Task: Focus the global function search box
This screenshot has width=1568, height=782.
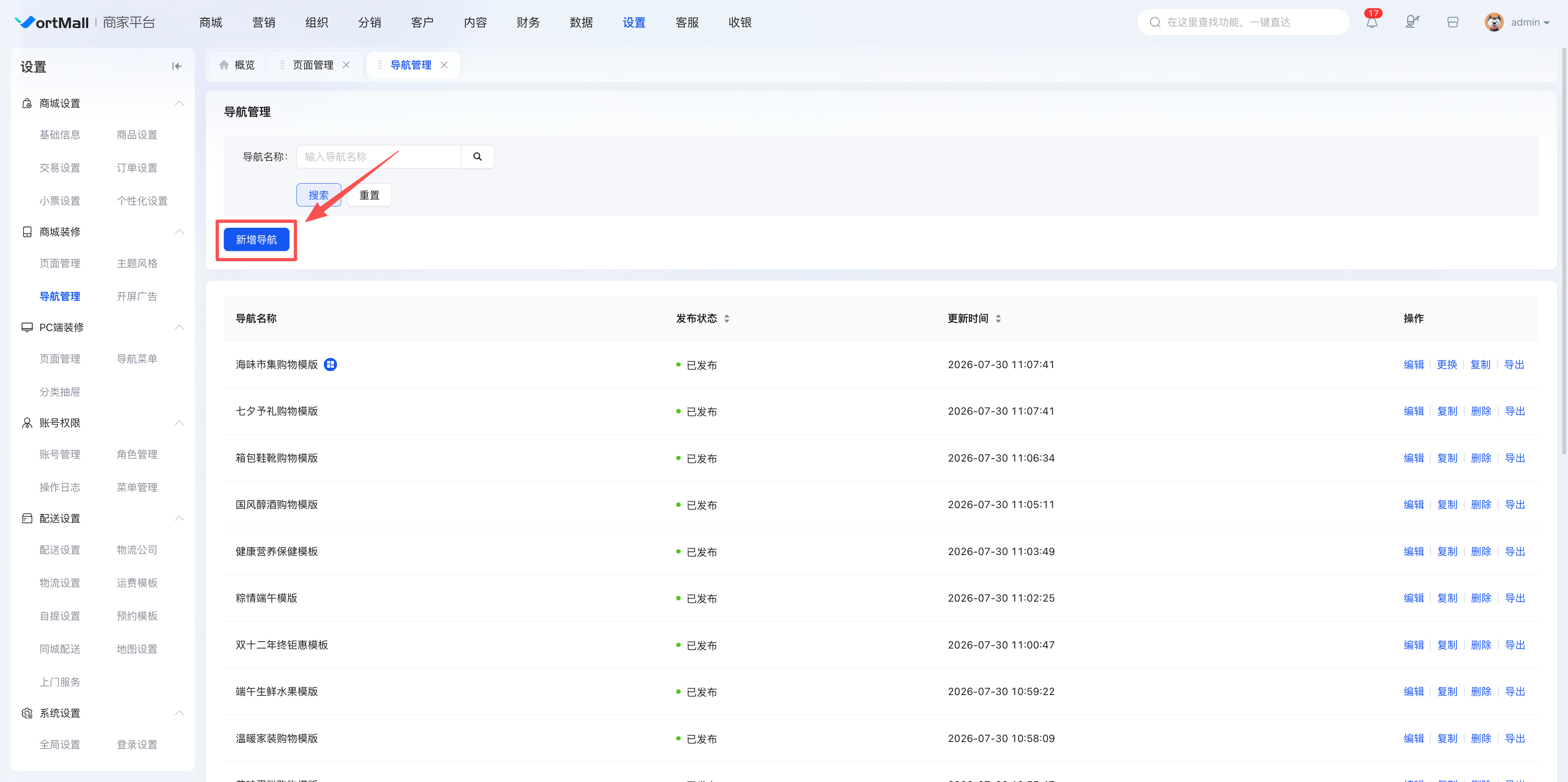Action: (x=1243, y=22)
